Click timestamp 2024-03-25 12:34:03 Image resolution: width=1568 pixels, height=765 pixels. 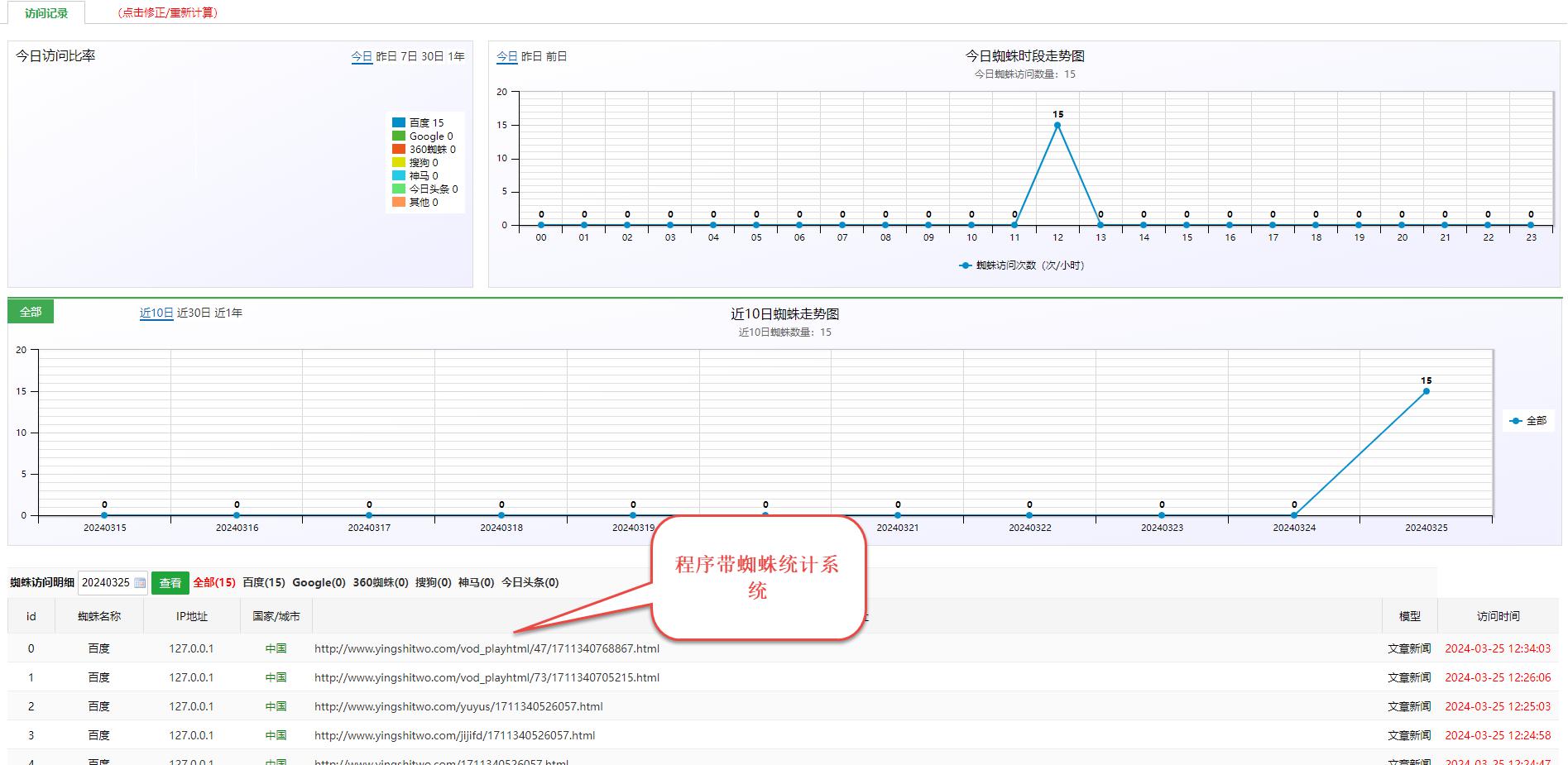pyautogui.click(x=1498, y=648)
